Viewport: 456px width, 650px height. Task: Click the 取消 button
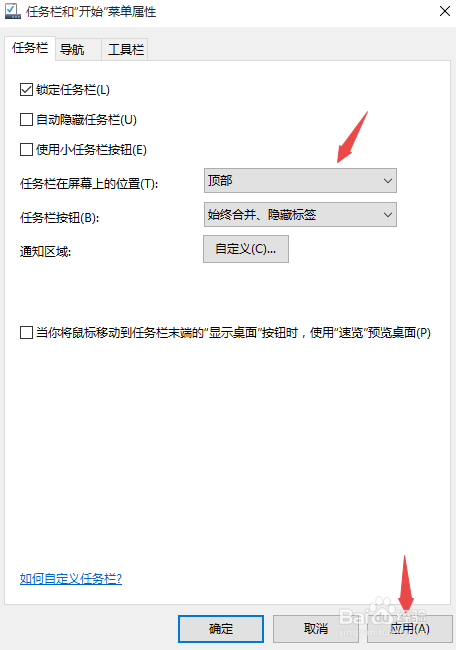[316, 629]
